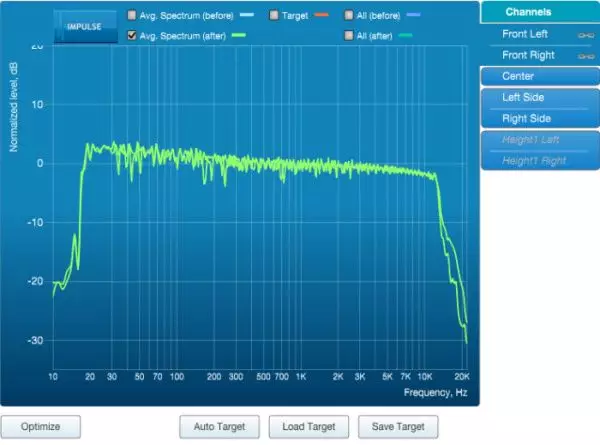The width and height of the screenshot is (600, 445).
Task: Click the Optimize button
Action: click(40, 427)
